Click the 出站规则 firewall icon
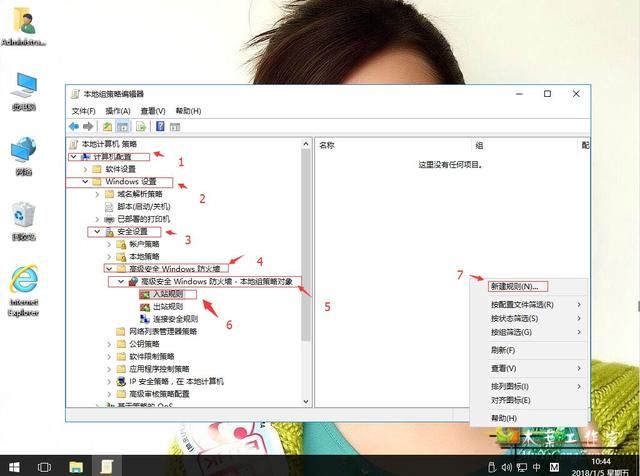640x476 pixels. point(145,307)
